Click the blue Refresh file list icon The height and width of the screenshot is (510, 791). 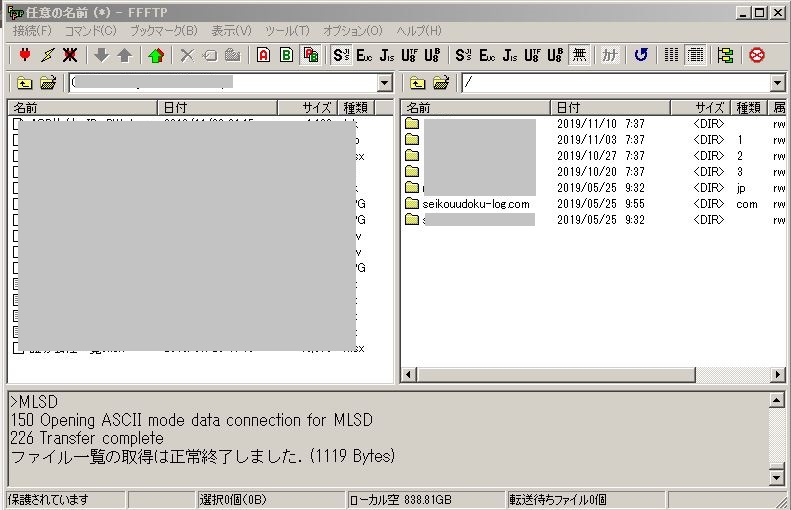click(x=641, y=55)
